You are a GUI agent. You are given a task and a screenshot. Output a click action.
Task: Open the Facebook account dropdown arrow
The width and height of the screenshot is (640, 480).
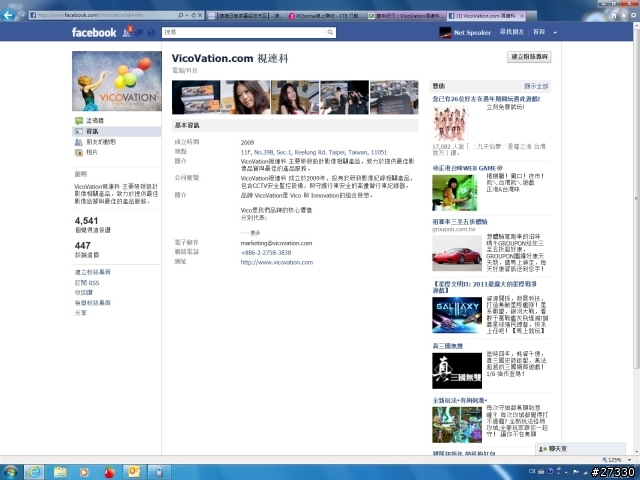click(555, 33)
